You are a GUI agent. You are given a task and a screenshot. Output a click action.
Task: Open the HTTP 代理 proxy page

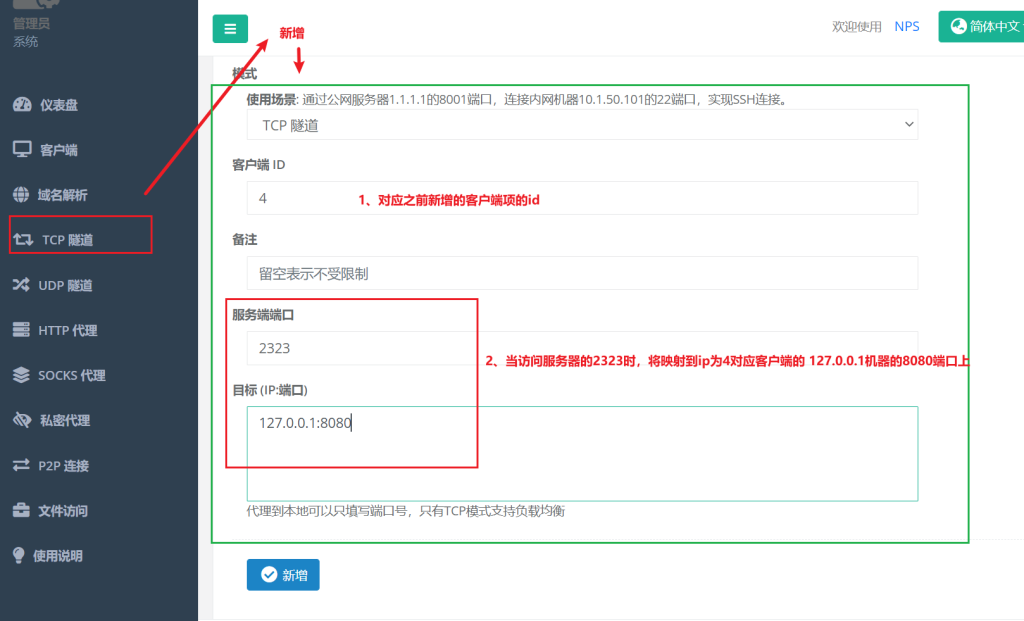(64, 329)
